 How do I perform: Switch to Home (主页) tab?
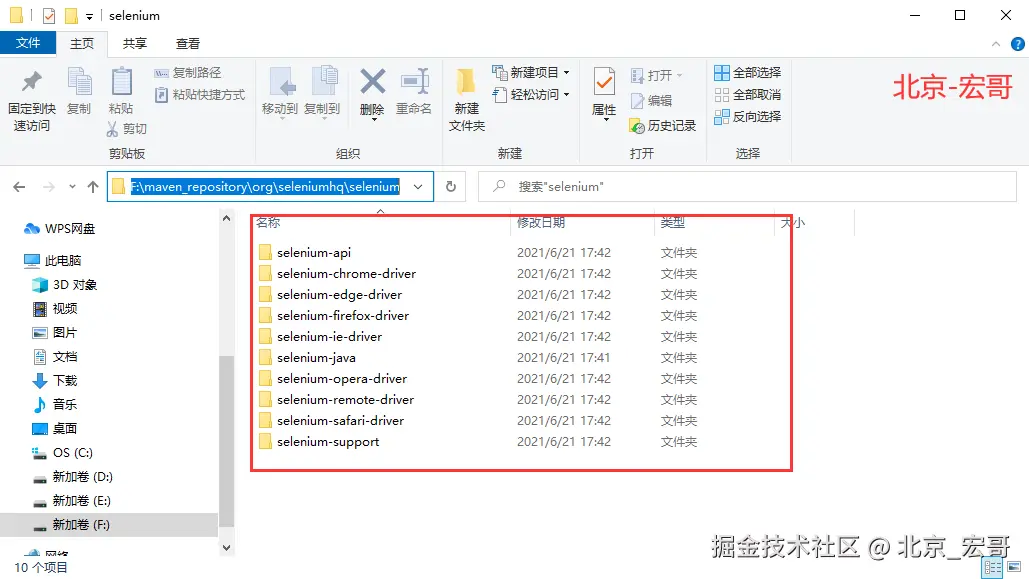82,43
